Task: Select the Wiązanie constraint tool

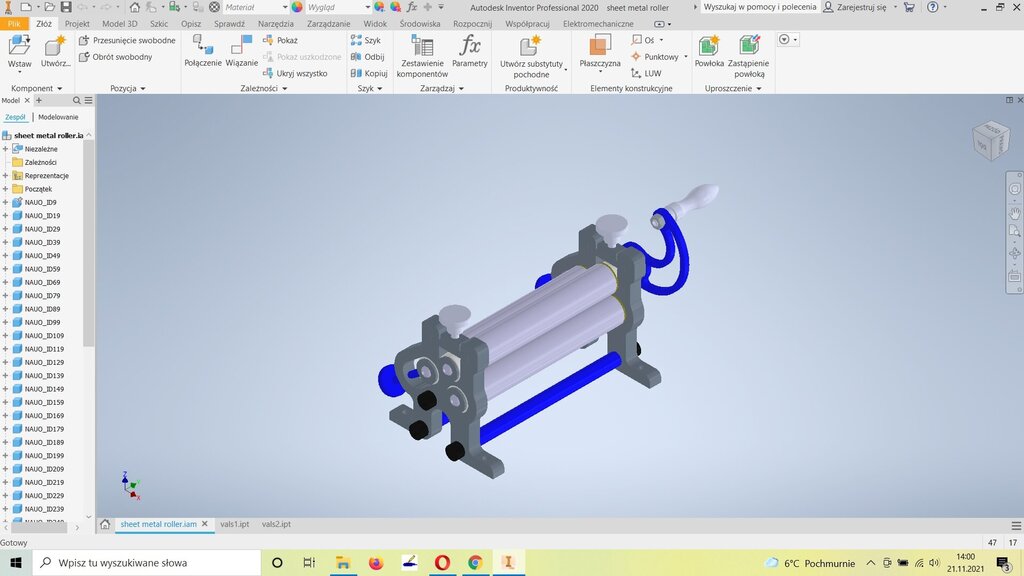Action: (x=241, y=46)
